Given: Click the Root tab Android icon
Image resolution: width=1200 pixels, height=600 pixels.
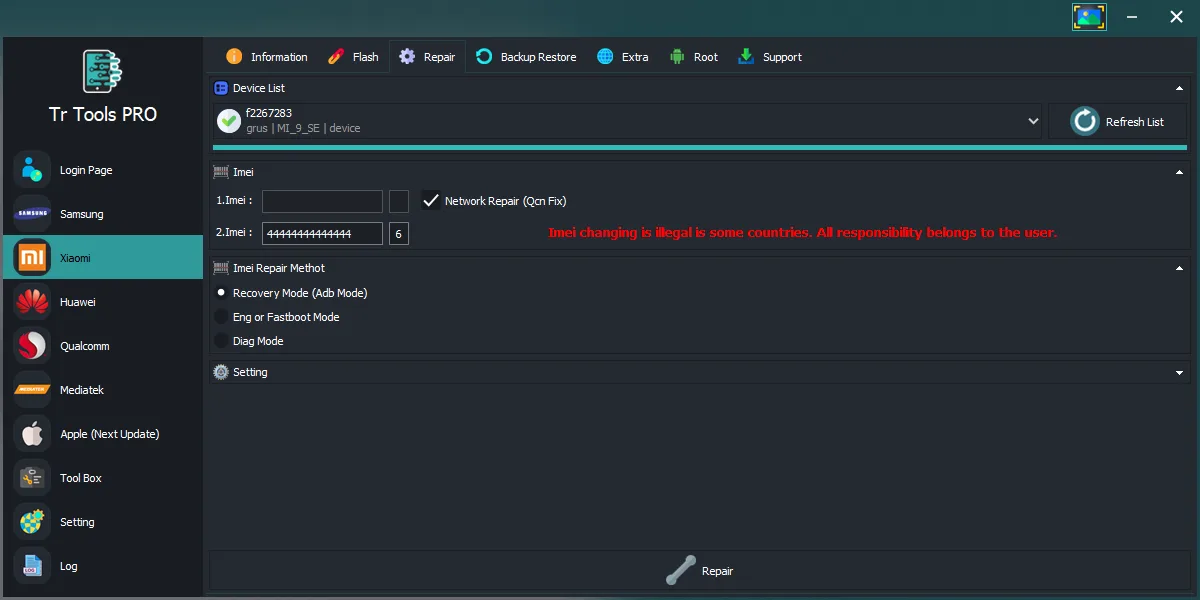Looking at the screenshot, I should click(x=678, y=56).
